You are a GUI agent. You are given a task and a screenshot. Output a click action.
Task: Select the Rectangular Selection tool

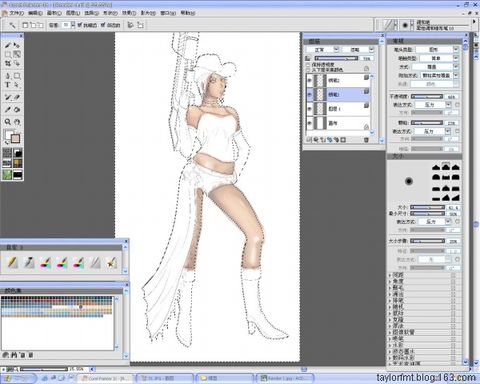coord(8,54)
